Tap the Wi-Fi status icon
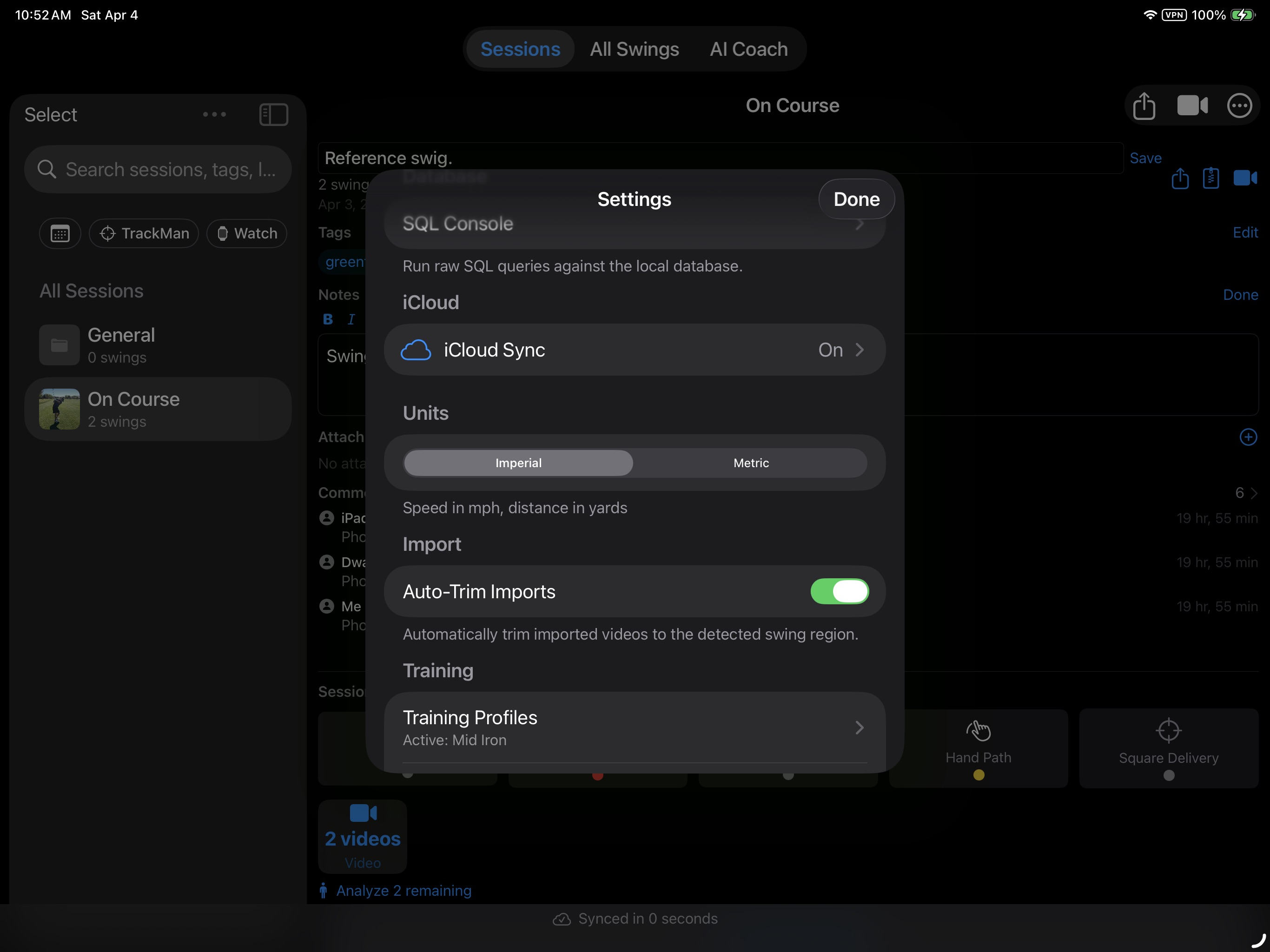 coord(1150,15)
